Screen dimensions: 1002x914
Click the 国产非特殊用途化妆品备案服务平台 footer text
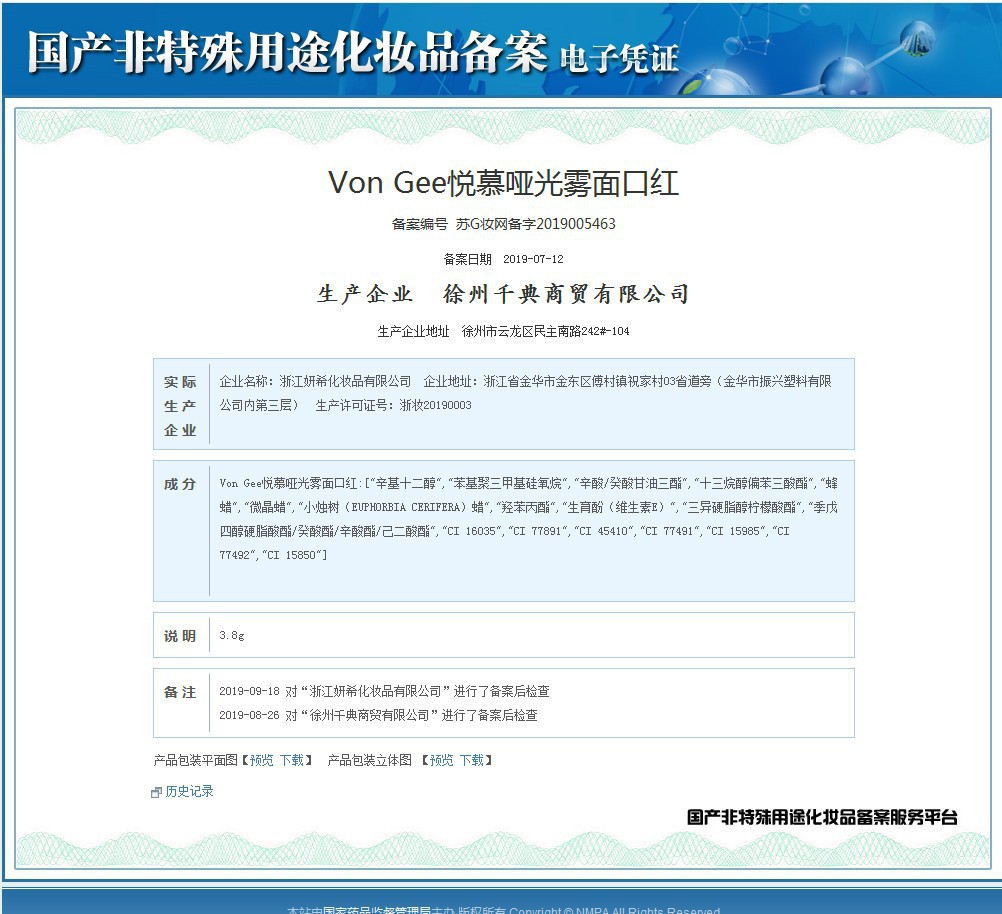click(822, 817)
